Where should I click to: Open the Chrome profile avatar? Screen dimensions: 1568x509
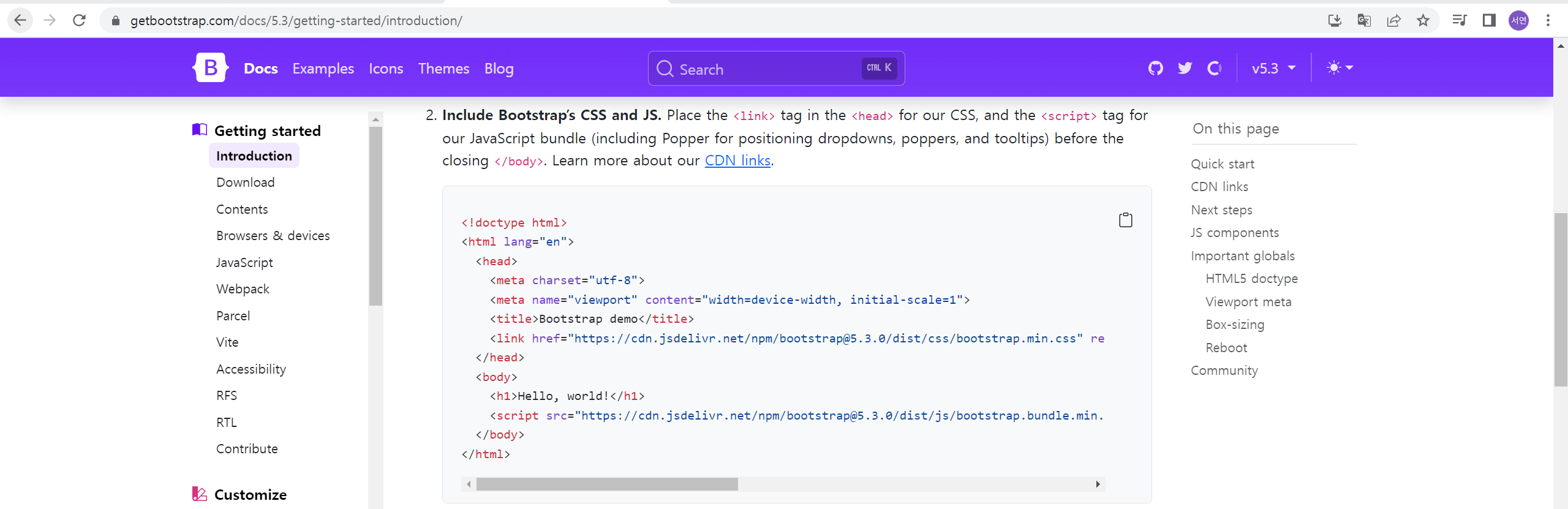[1518, 21]
